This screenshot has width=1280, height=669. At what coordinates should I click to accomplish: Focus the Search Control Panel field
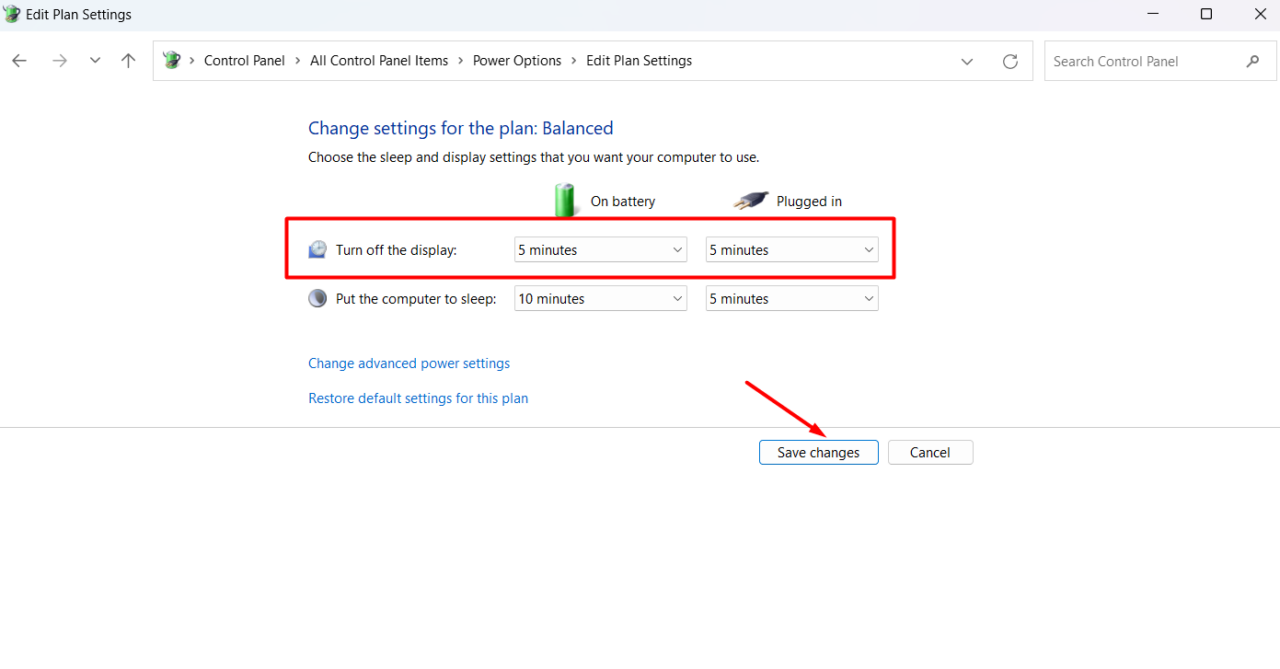coord(1160,61)
